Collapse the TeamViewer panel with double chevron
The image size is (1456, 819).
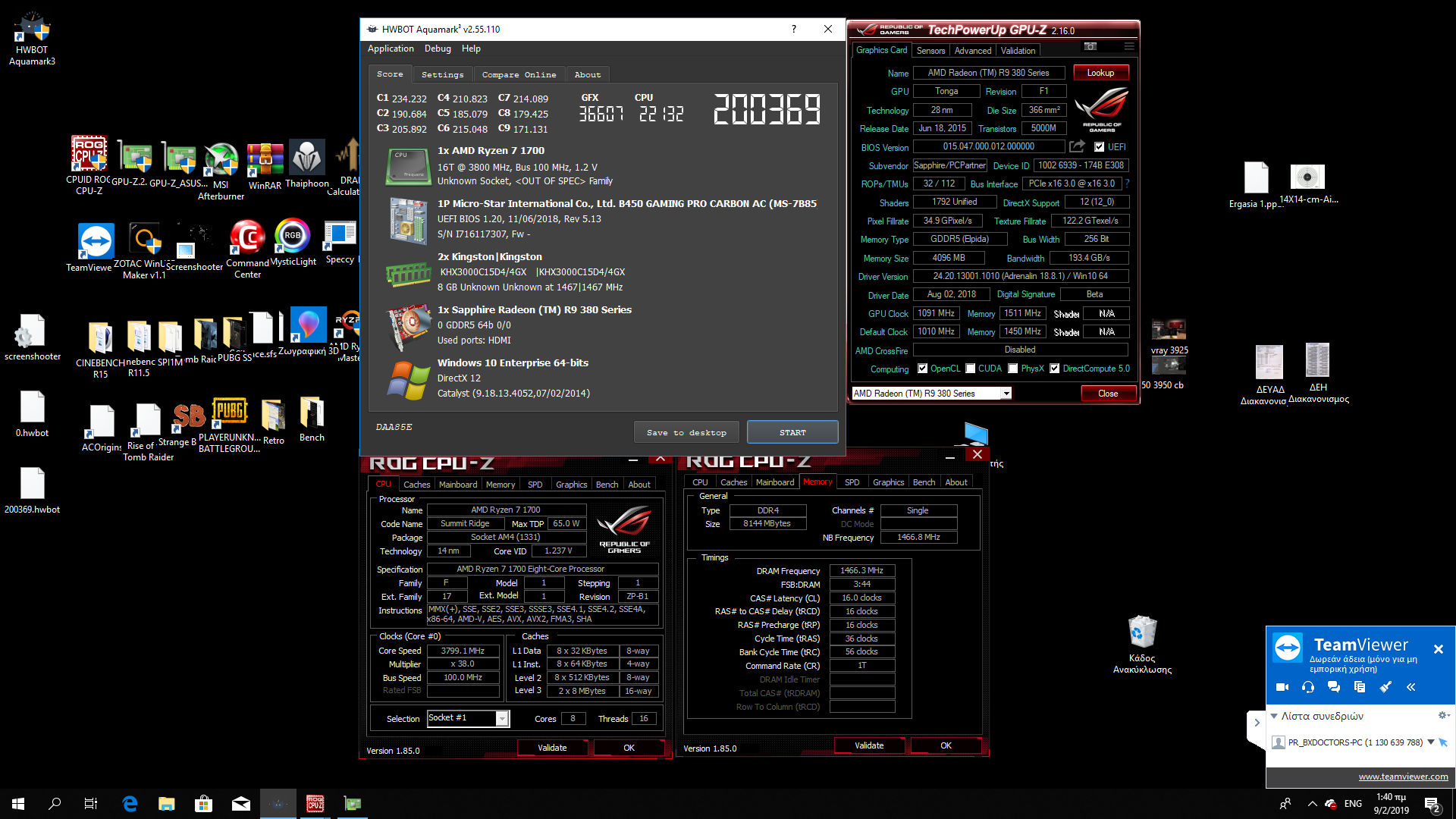point(1411,687)
